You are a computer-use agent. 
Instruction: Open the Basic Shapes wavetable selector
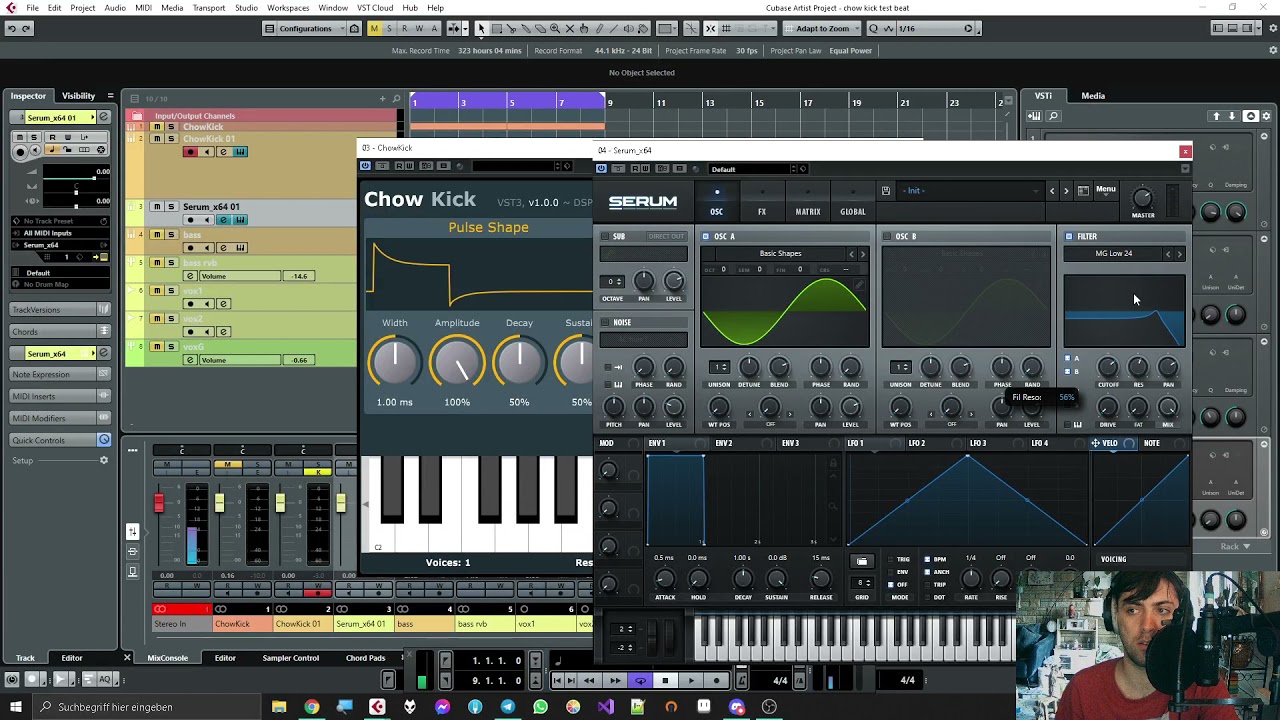780,254
